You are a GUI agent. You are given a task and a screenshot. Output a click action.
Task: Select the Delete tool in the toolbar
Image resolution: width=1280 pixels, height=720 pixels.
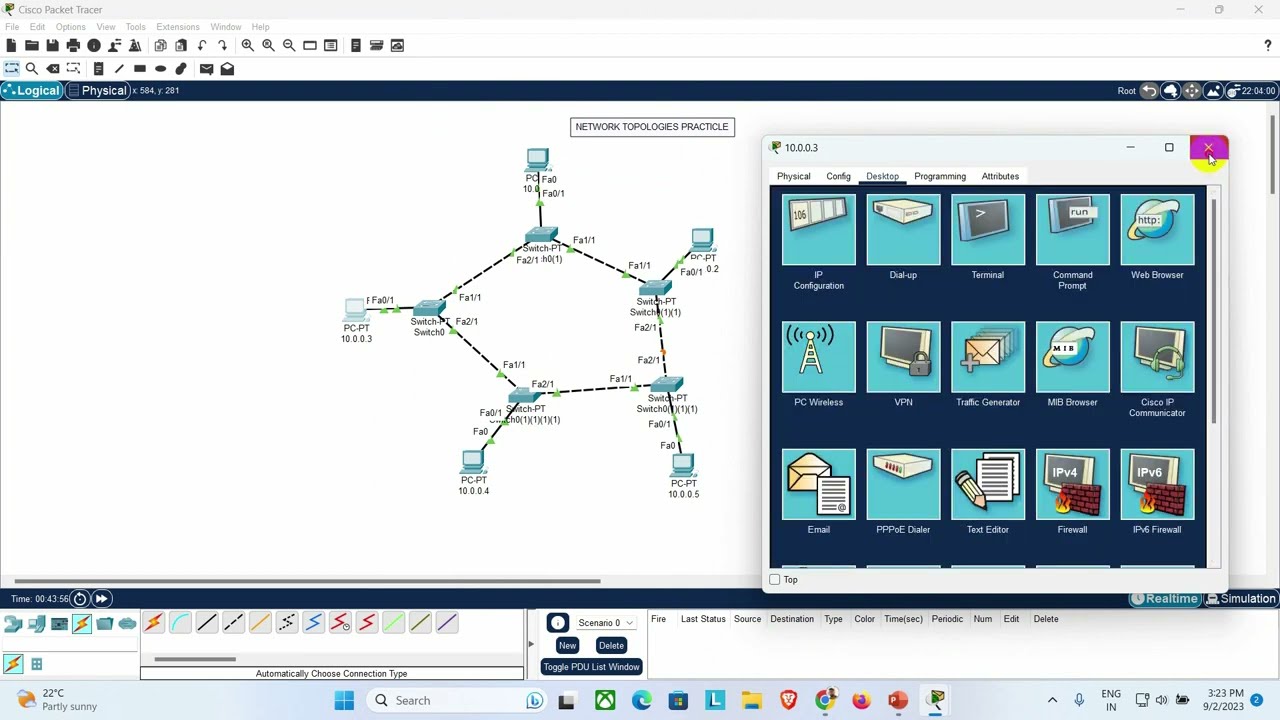click(x=53, y=69)
